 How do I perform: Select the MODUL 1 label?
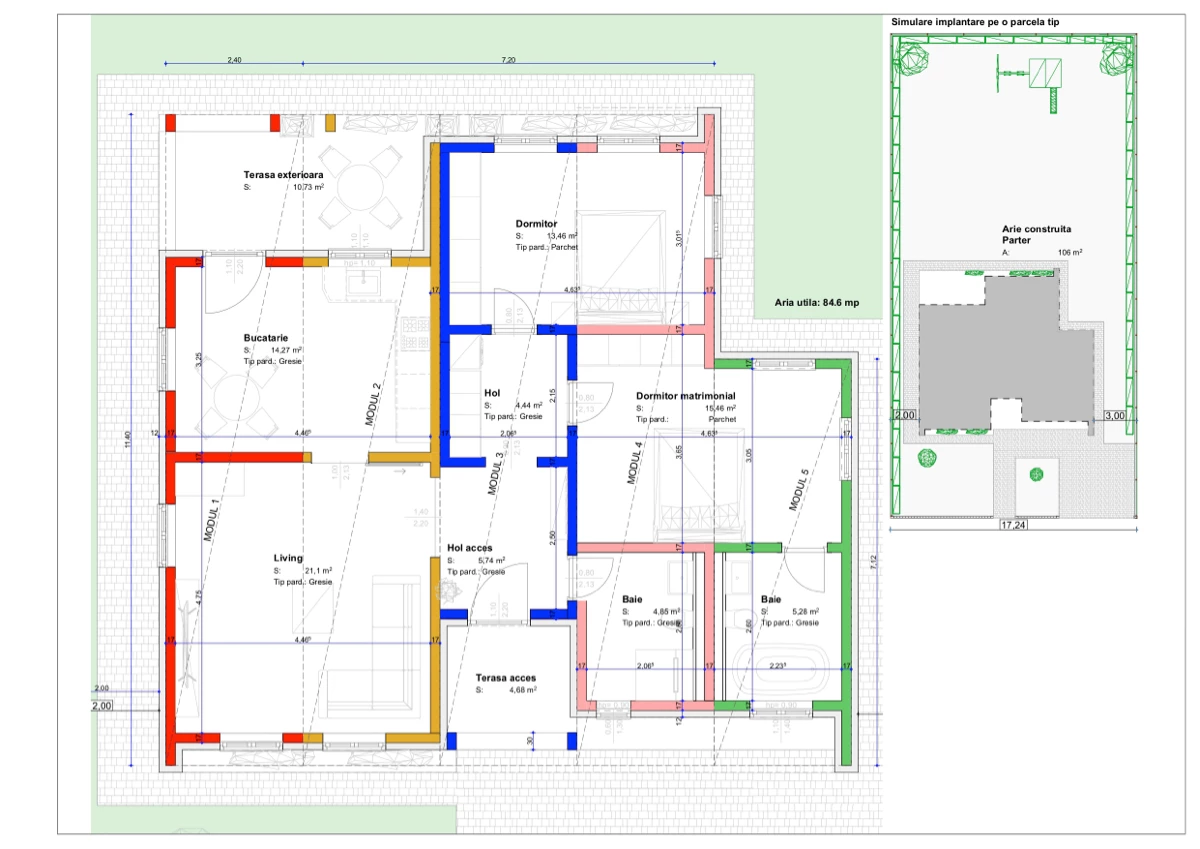[211, 519]
